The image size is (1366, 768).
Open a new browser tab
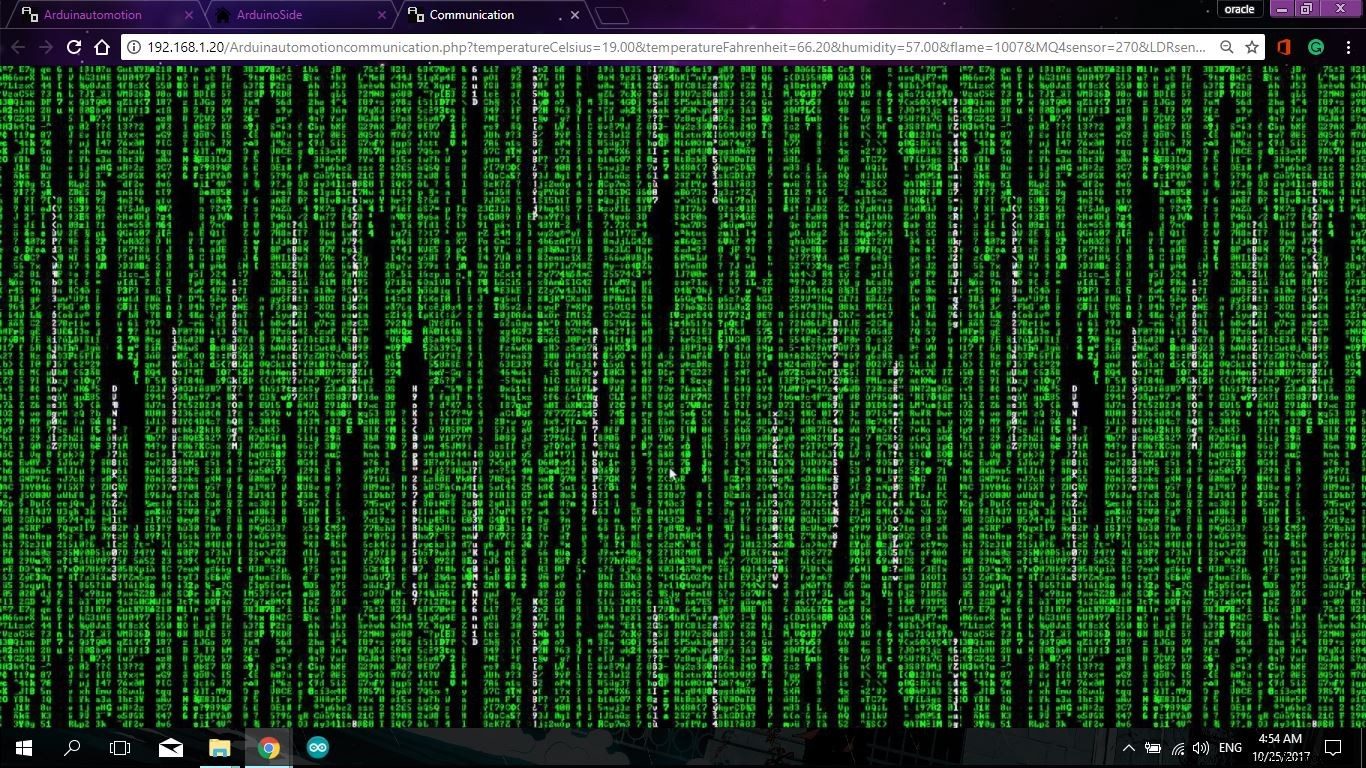click(611, 15)
